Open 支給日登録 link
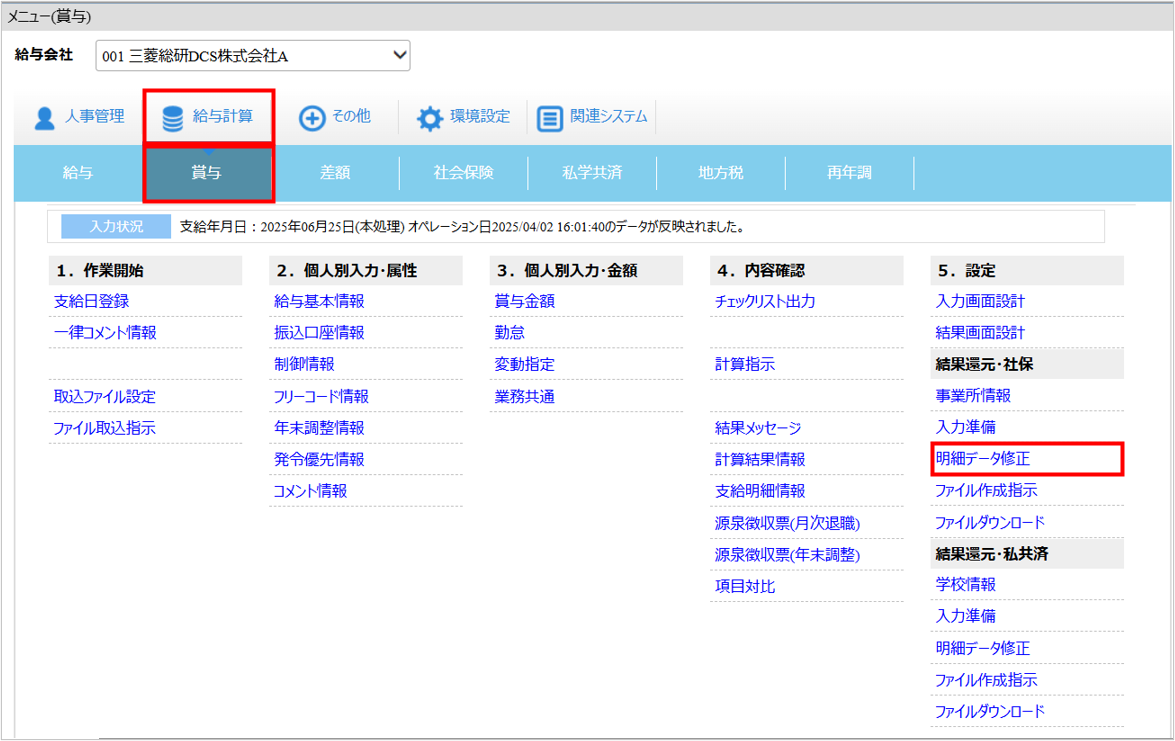Screen dimensions: 1175x741 coord(91,301)
